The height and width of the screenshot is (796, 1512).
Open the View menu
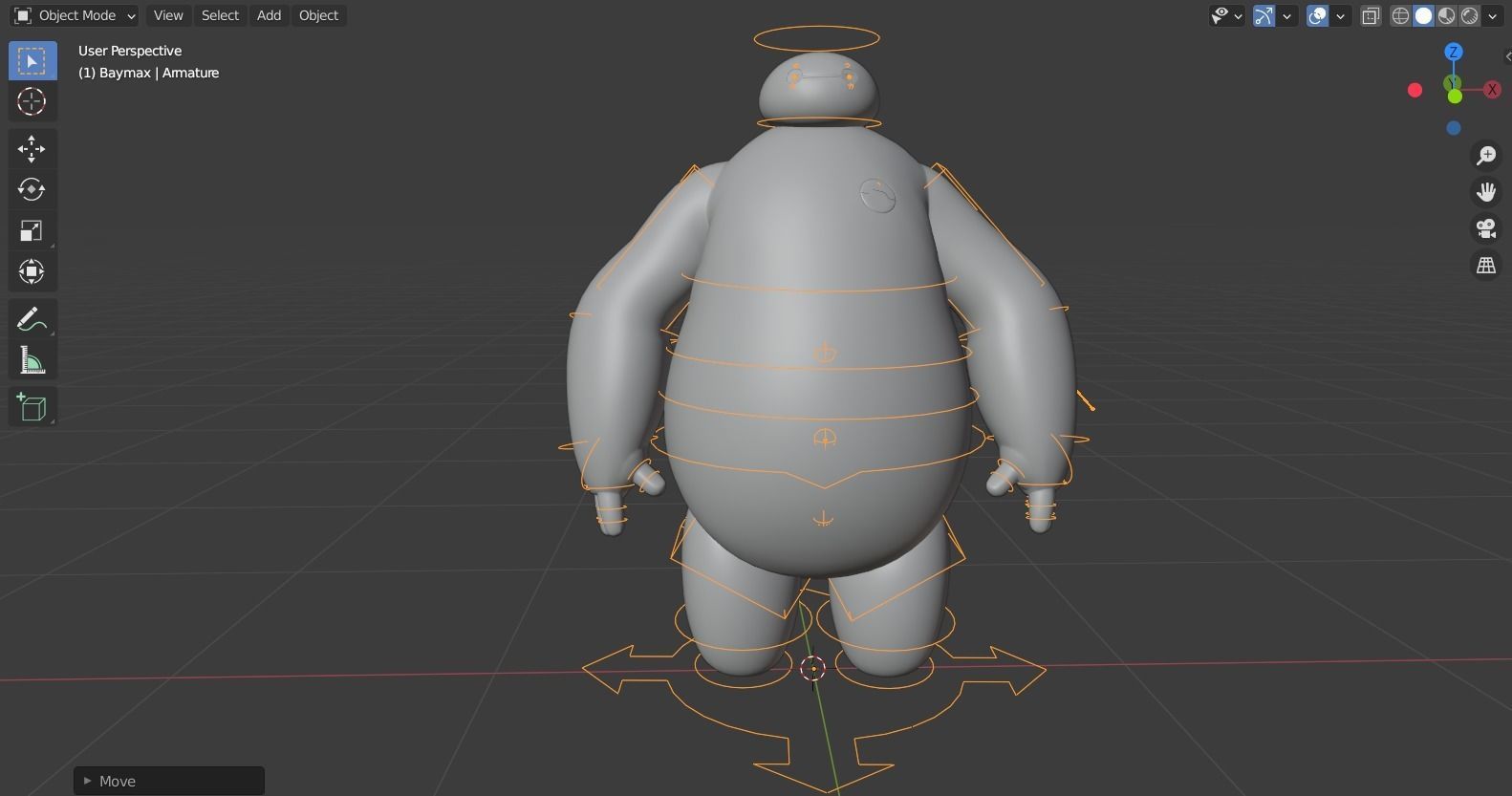coord(168,15)
